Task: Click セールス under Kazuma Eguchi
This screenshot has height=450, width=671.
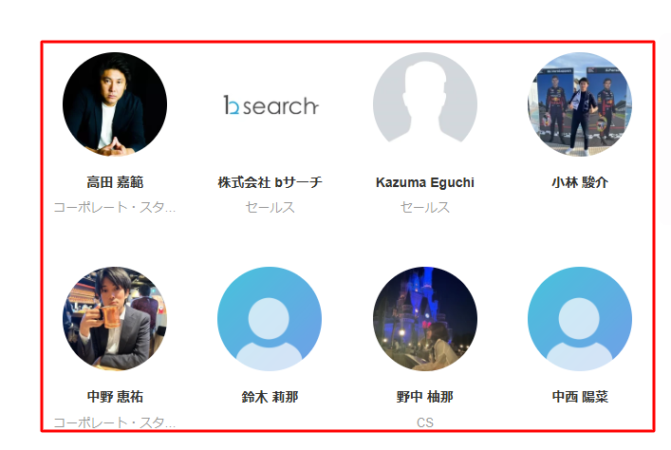Action: click(425, 207)
